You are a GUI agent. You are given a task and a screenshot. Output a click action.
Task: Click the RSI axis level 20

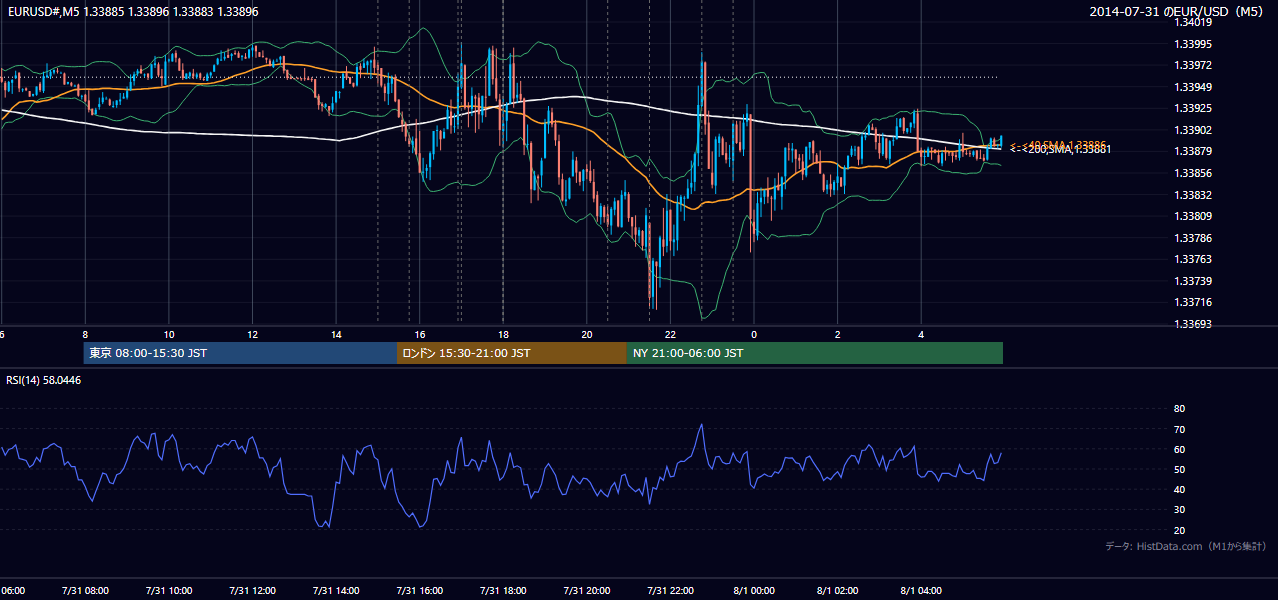1179,530
